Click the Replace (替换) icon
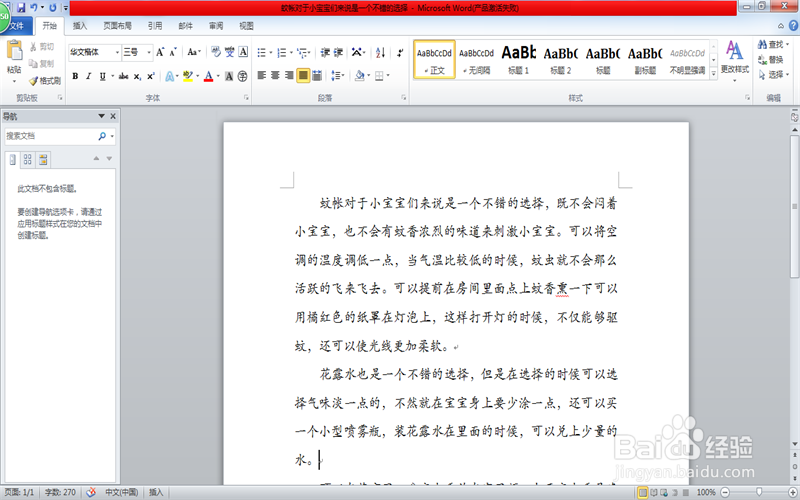Screen dimensions: 800x500 pos(763,60)
